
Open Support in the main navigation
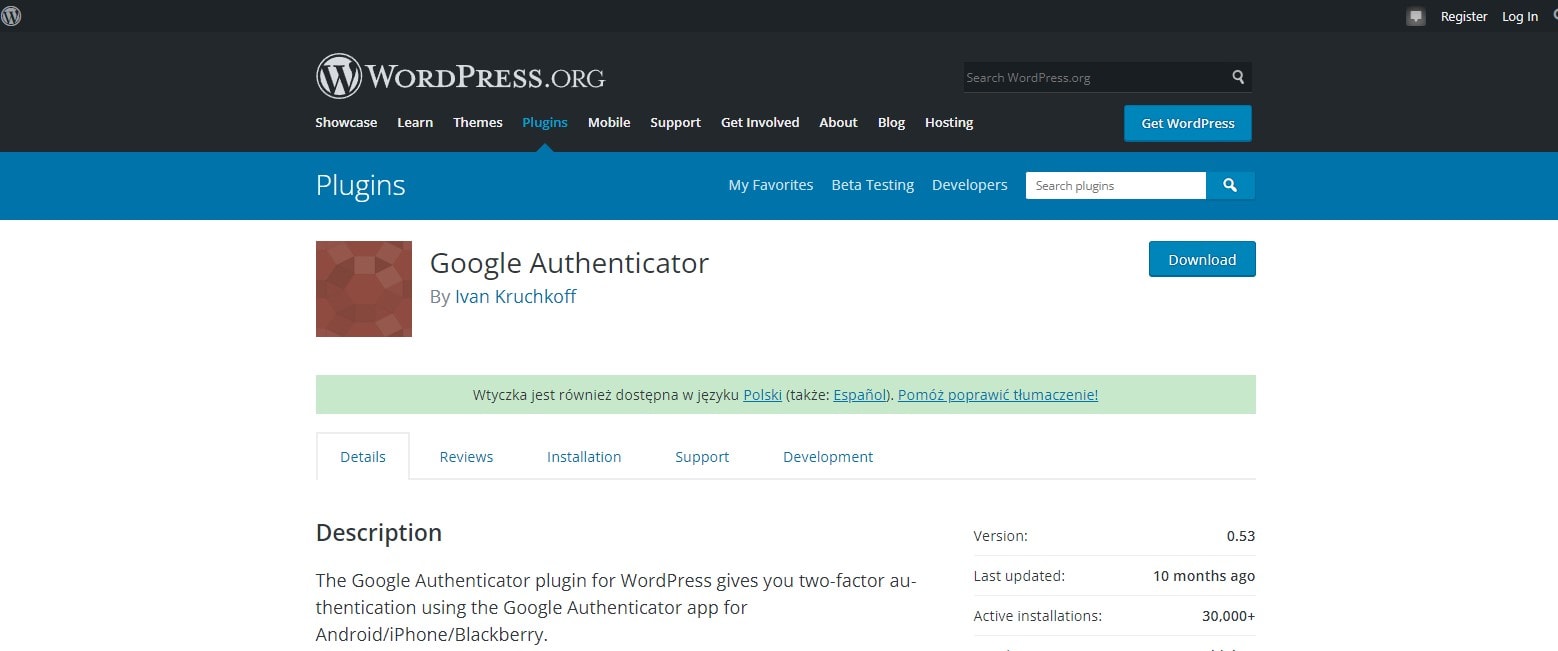675,123
